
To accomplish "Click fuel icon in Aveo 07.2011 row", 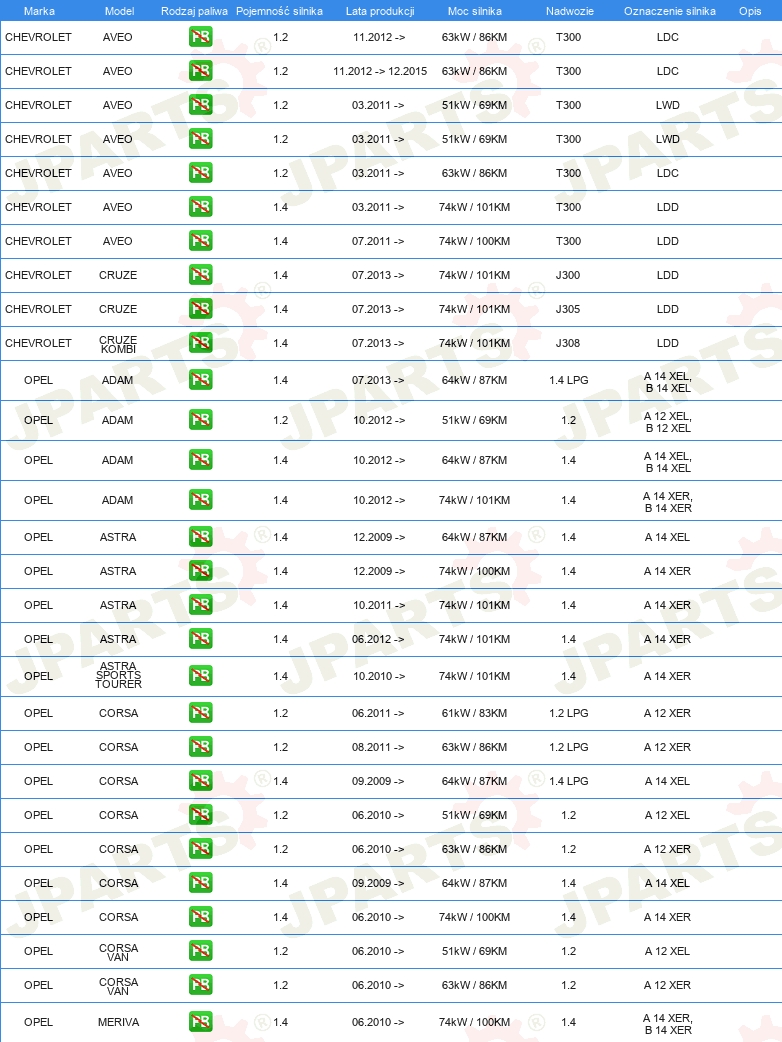I will [x=201, y=241].
